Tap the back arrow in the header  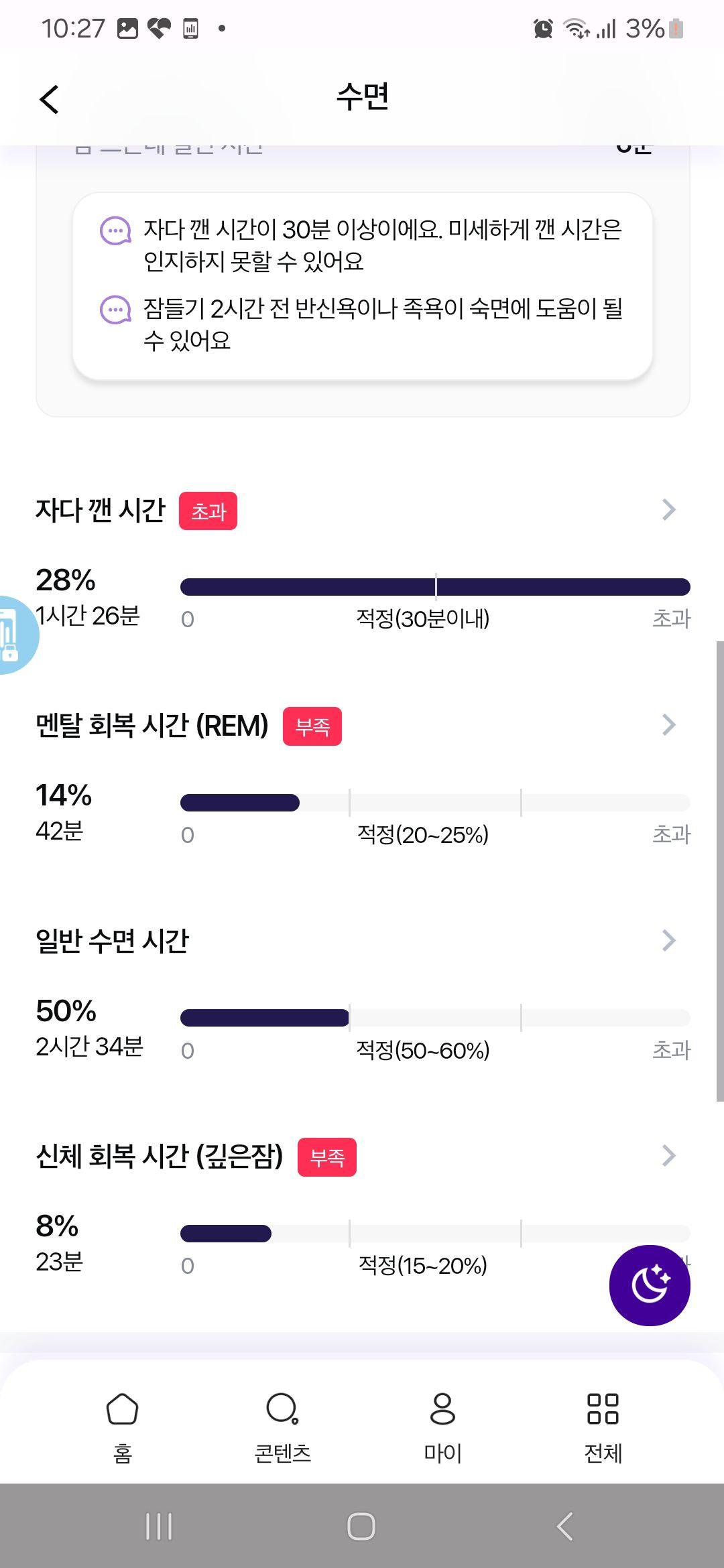click(49, 100)
